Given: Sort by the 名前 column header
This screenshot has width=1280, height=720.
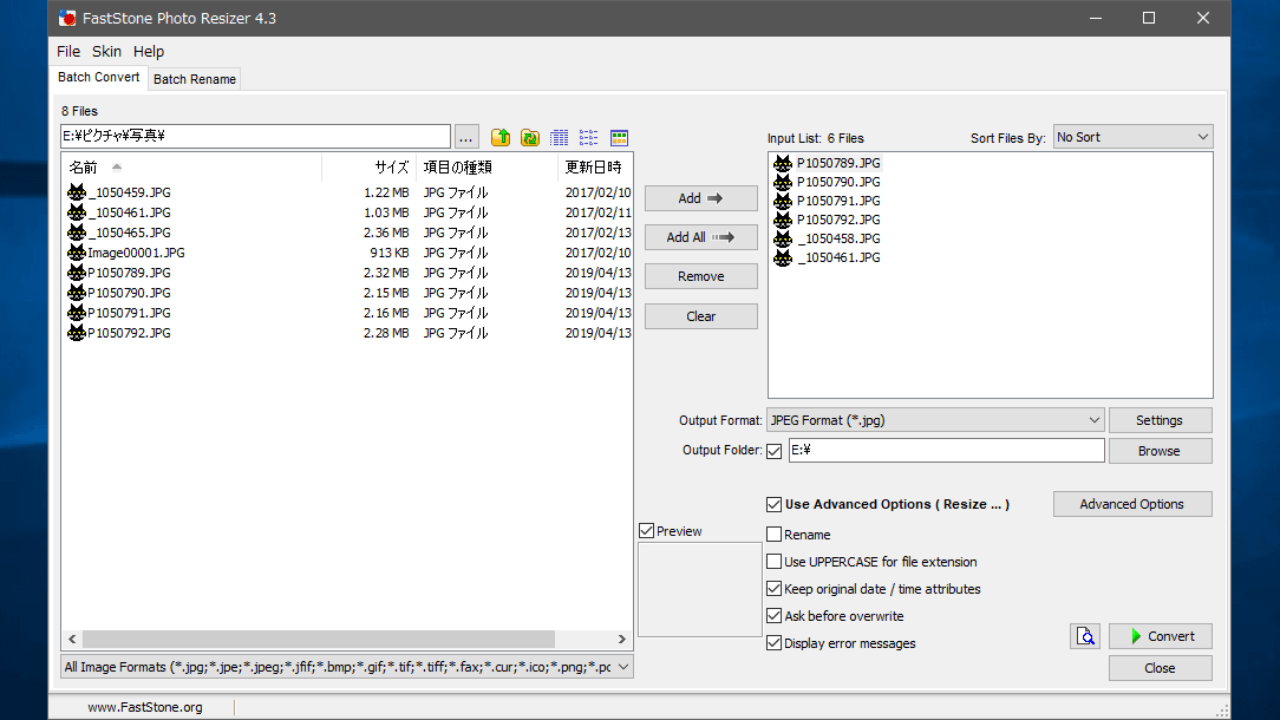Looking at the screenshot, I should pyautogui.click(x=192, y=167).
